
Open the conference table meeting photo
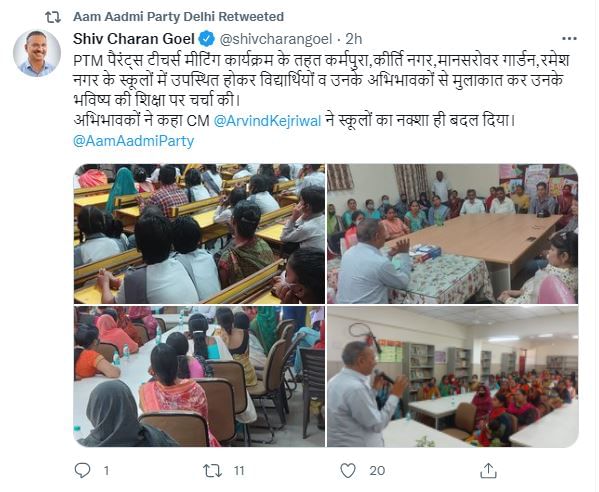pos(452,234)
